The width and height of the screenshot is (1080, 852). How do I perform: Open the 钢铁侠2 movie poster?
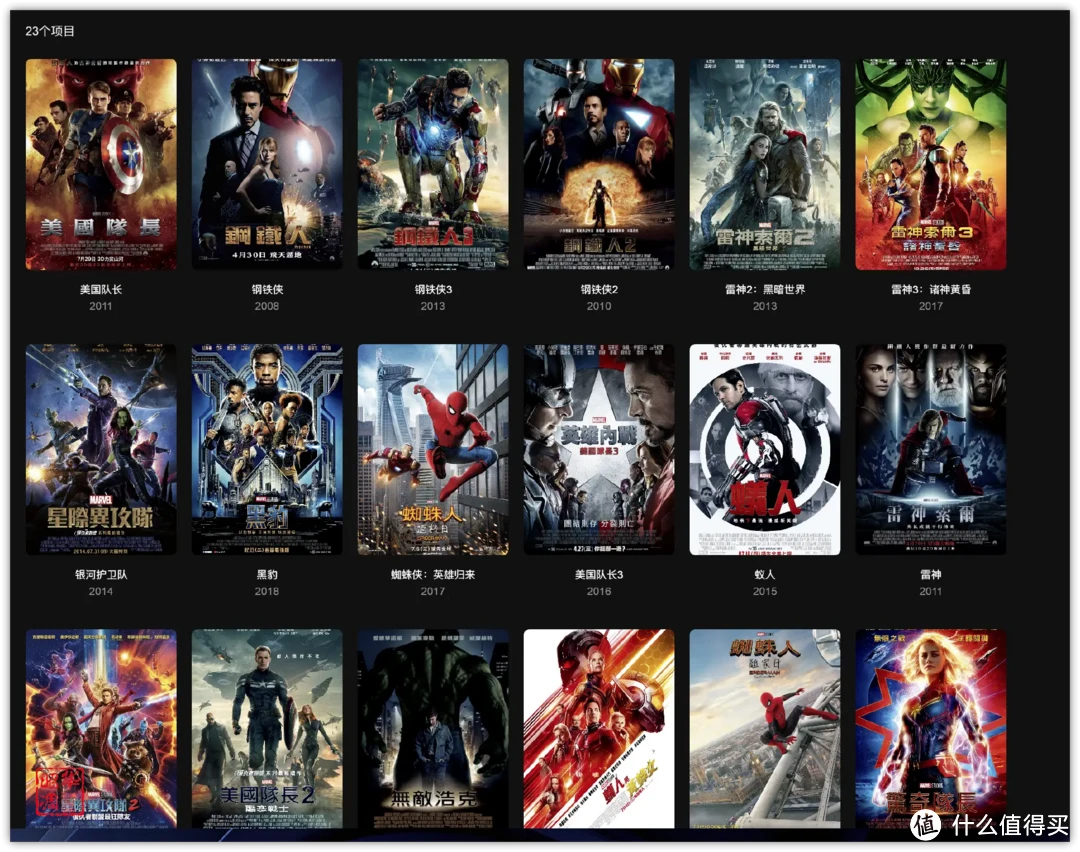pyautogui.click(x=599, y=164)
